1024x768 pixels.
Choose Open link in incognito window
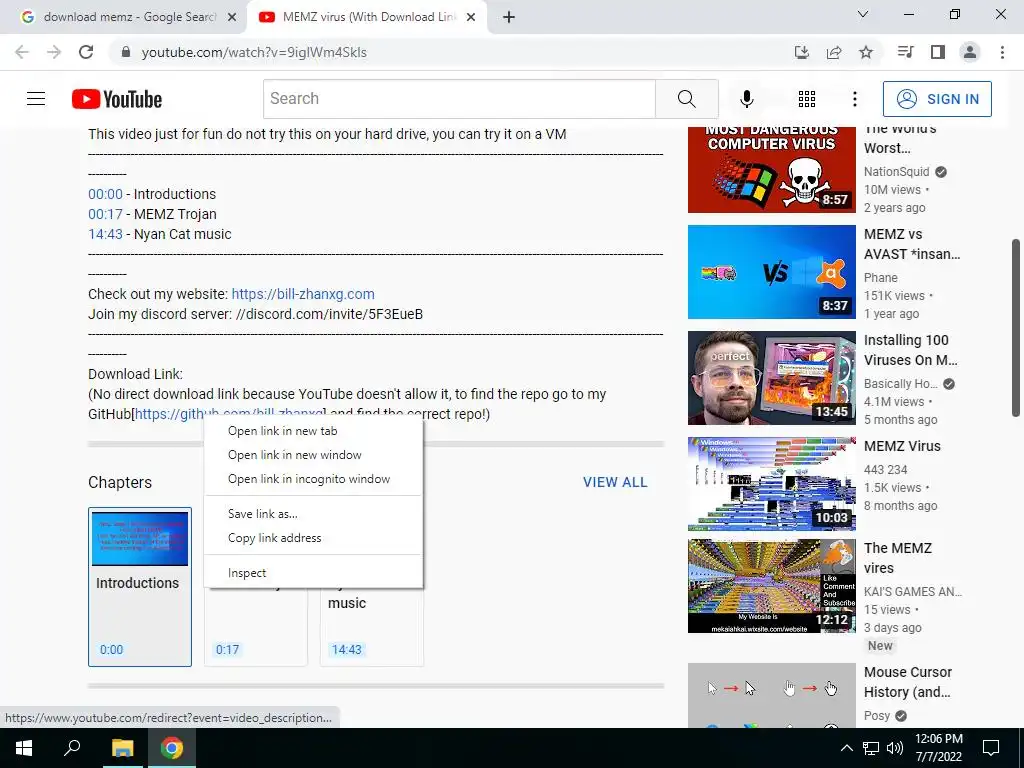313,479
